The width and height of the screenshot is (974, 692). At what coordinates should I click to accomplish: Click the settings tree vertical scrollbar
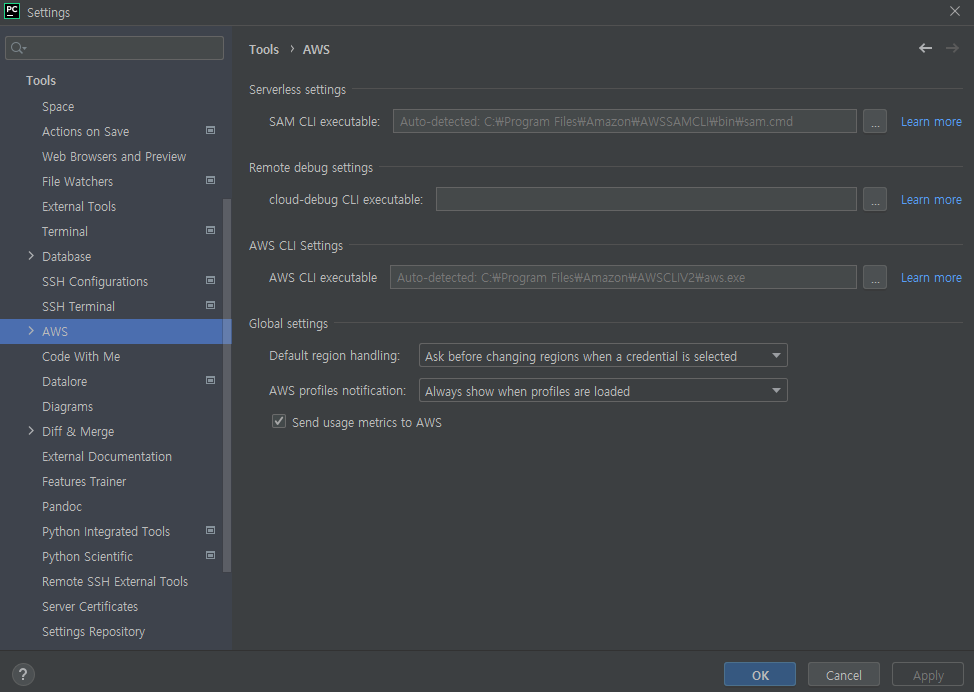click(227, 385)
